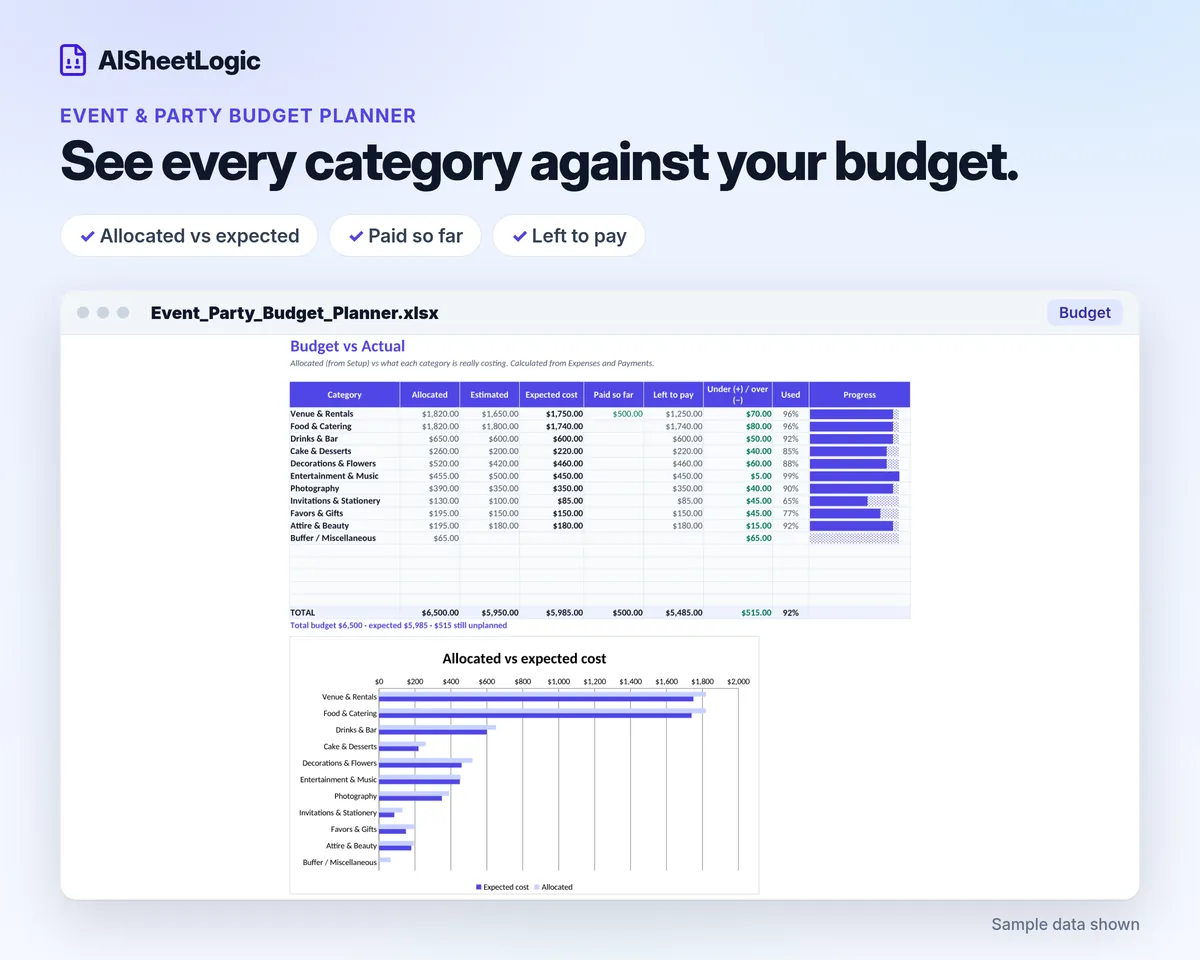Select the Under (+) / over (−) header
Image resolution: width=1200 pixels, height=960 pixels.
pyautogui.click(x=738, y=394)
